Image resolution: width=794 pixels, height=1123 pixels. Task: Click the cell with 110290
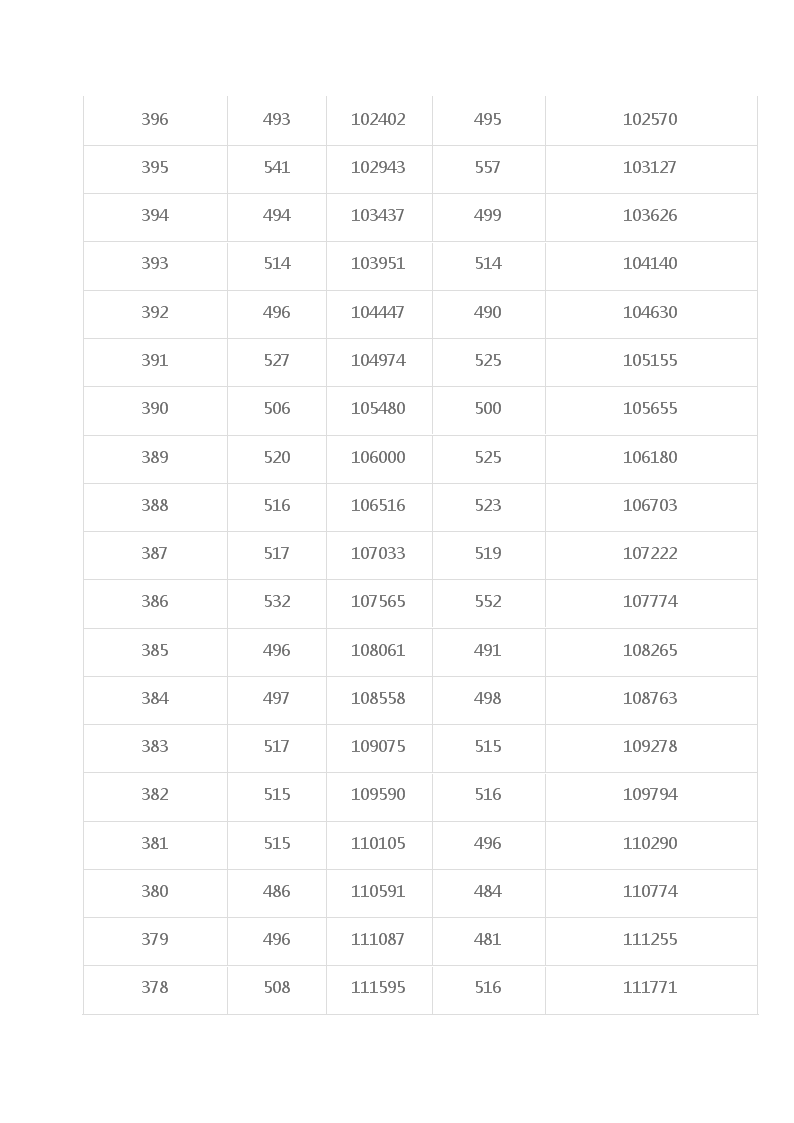pos(651,844)
